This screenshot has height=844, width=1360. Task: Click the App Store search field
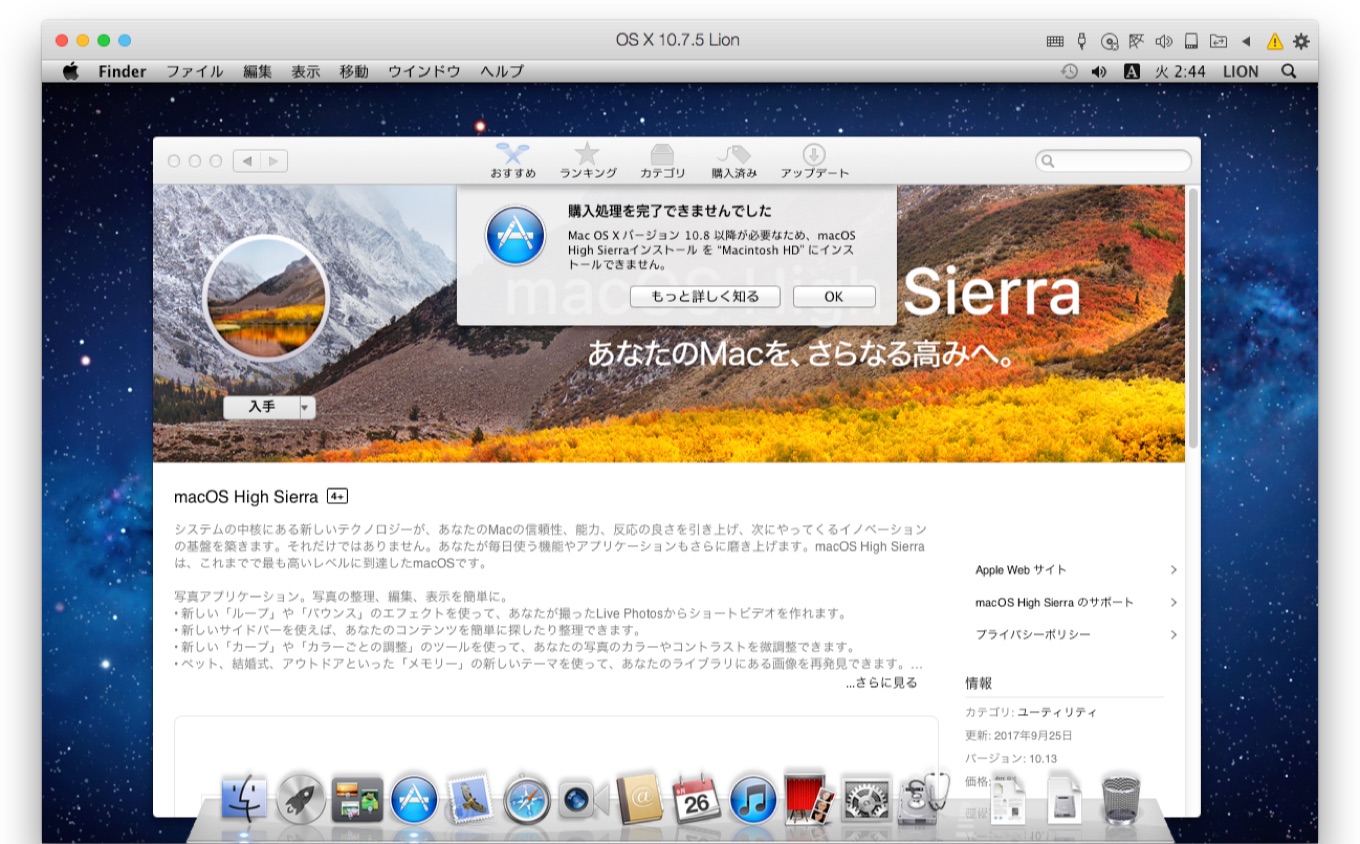pyautogui.click(x=1113, y=161)
